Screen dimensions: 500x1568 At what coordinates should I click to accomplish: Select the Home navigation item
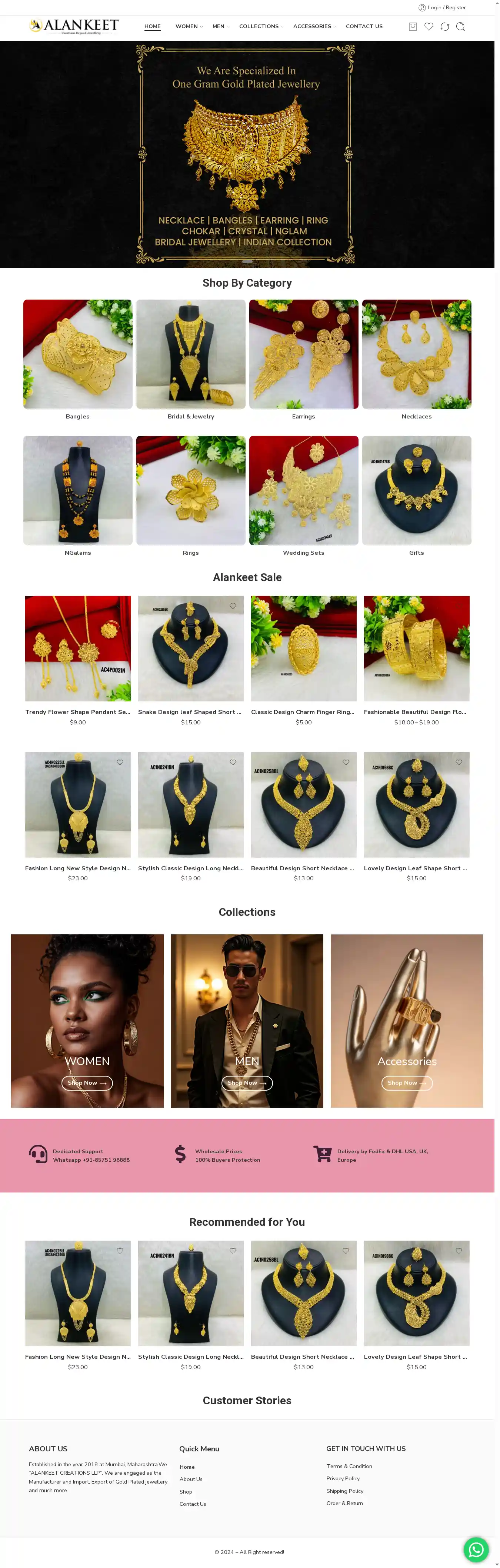(152, 26)
